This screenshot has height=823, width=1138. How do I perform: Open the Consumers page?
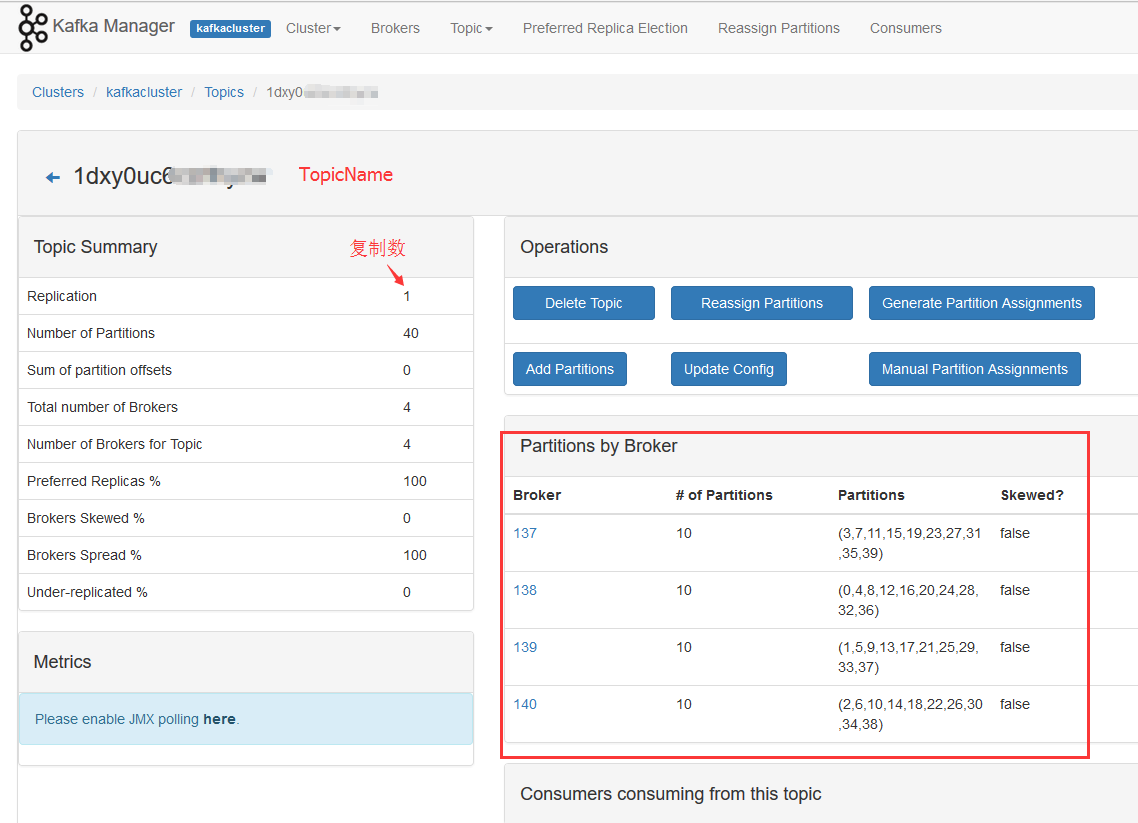(x=905, y=28)
